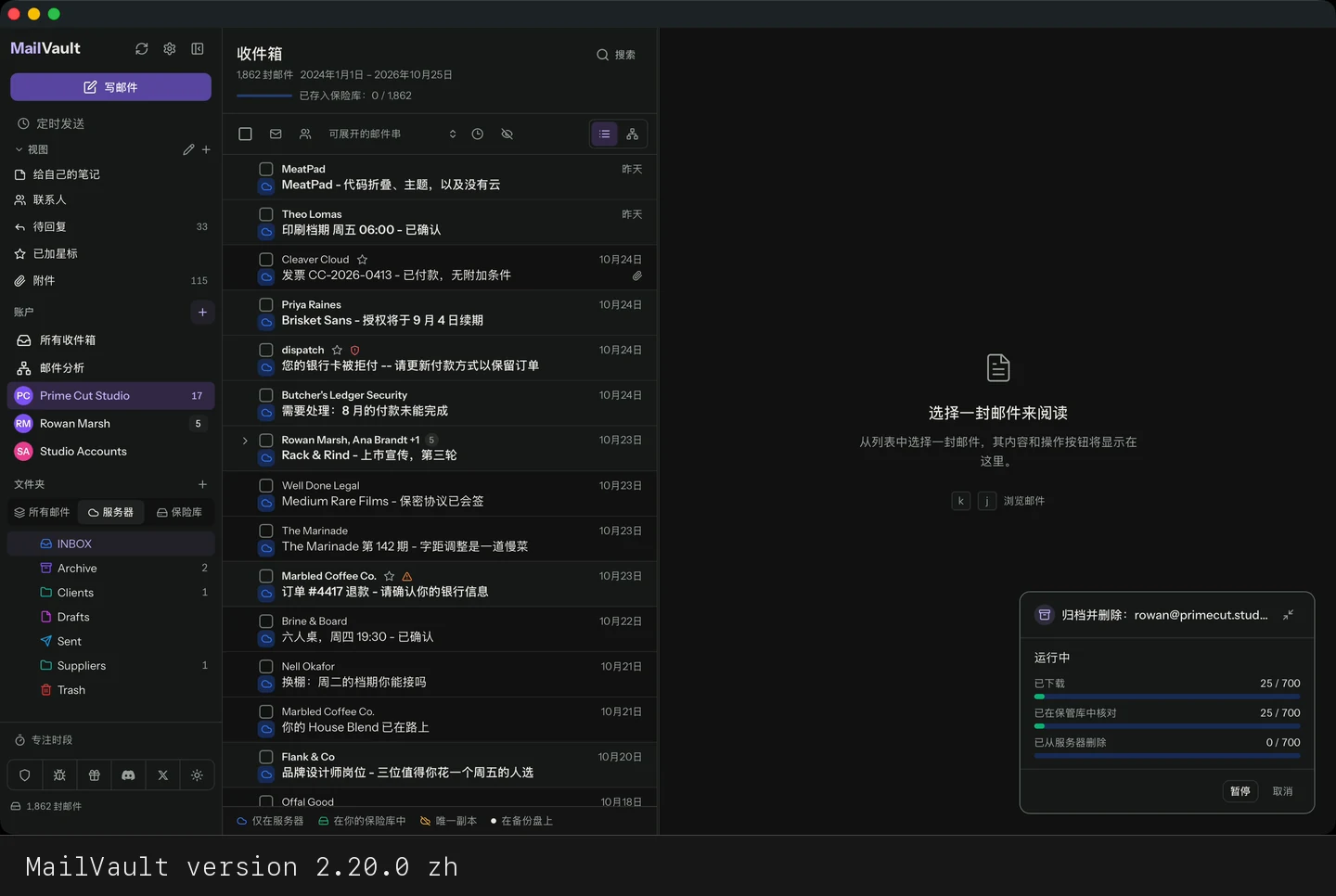Screen dimensions: 1336x896
Task: Click the 已下载 progress bar
Action: [1167, 697]
